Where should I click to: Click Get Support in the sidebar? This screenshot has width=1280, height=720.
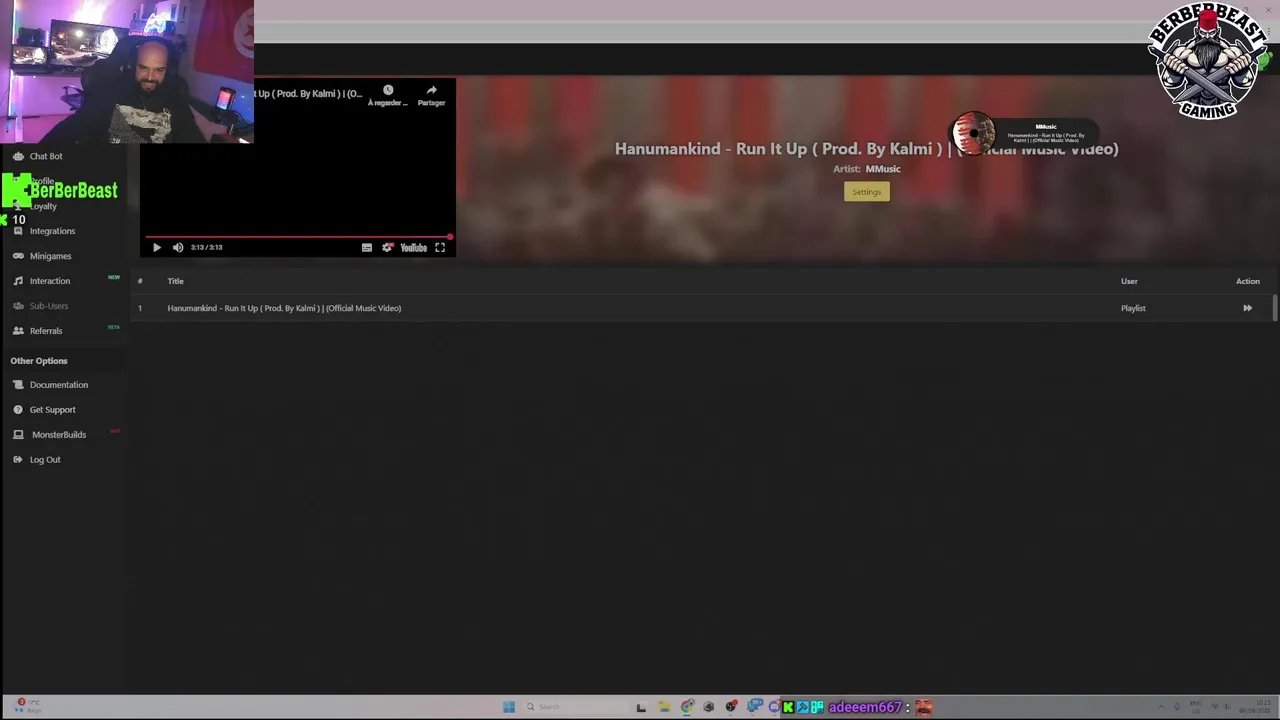52,410
